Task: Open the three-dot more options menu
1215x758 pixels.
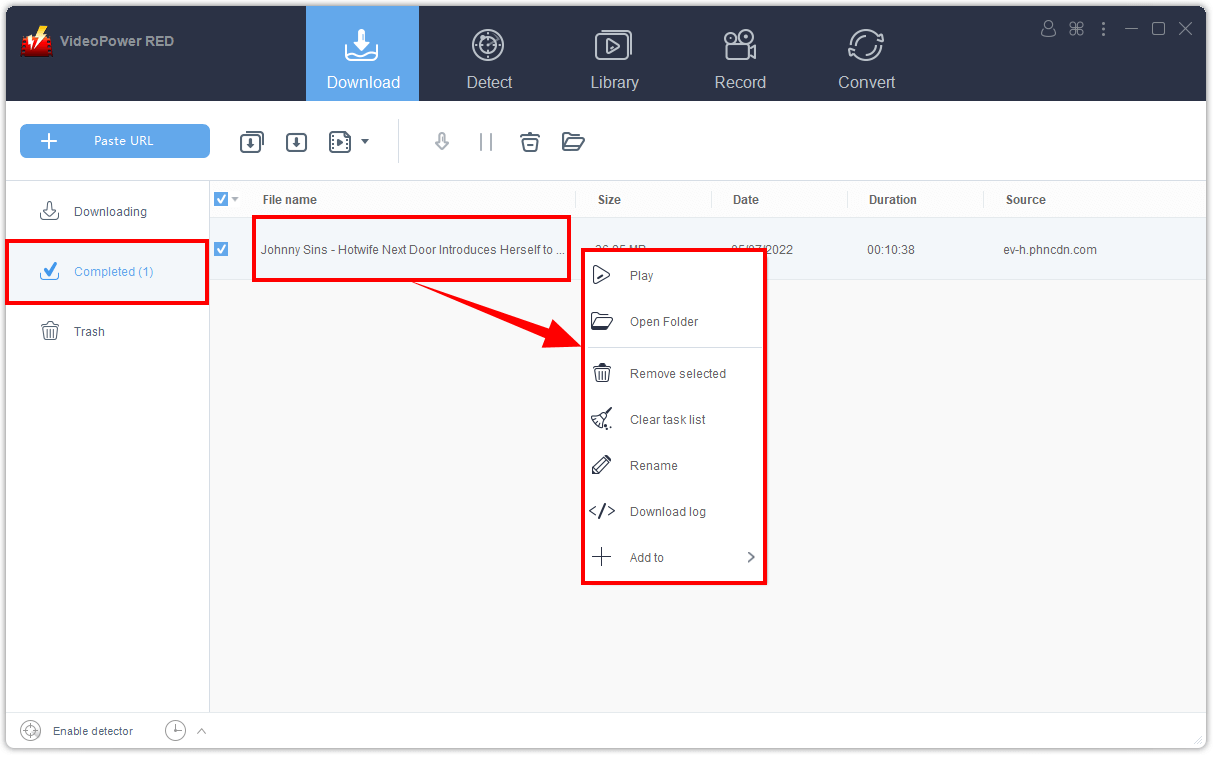Action: [1103, 29]
